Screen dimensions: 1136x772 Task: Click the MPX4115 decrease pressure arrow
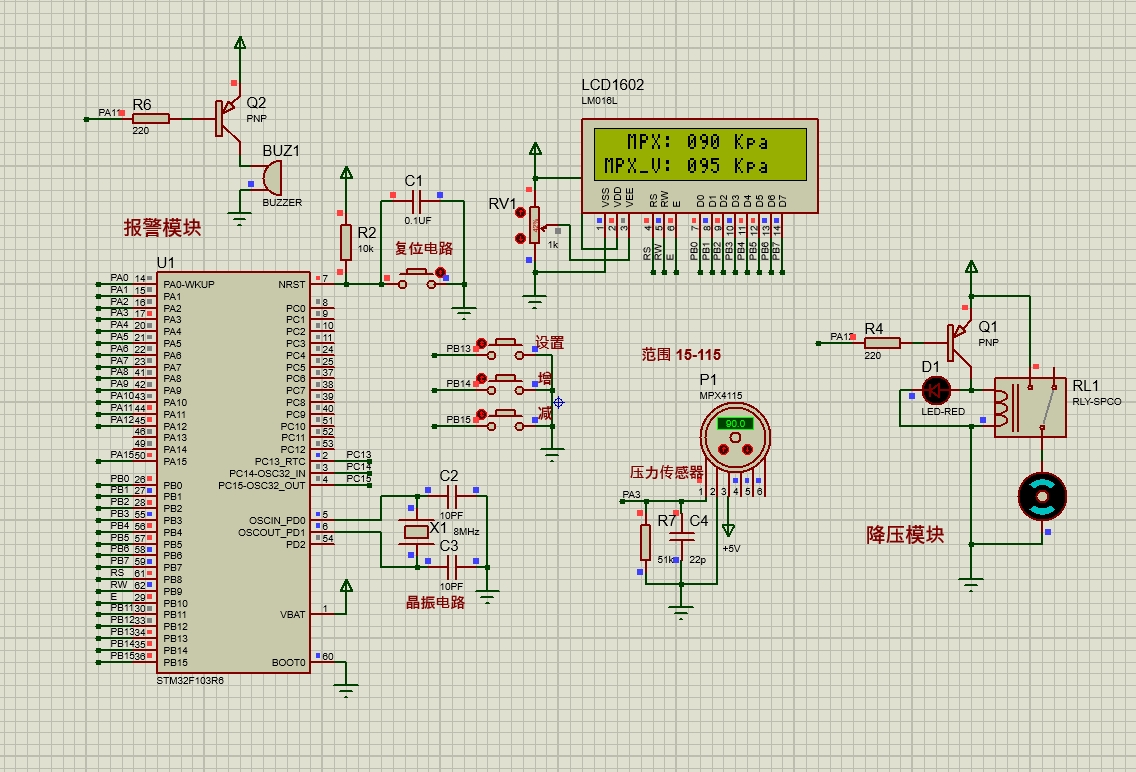(747, 450)
